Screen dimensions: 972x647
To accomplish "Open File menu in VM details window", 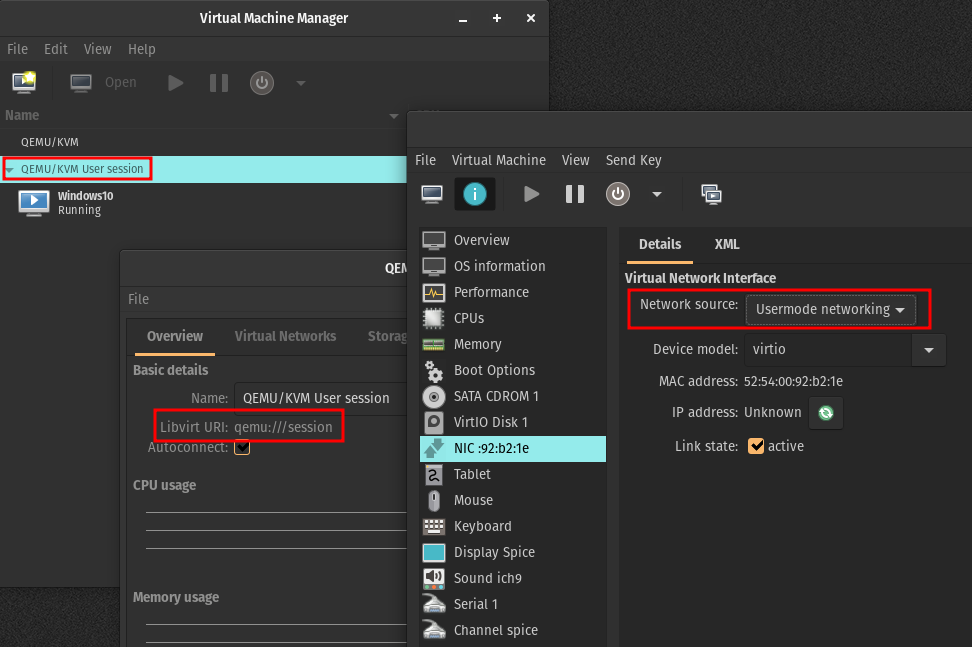I will pos(425,160).
